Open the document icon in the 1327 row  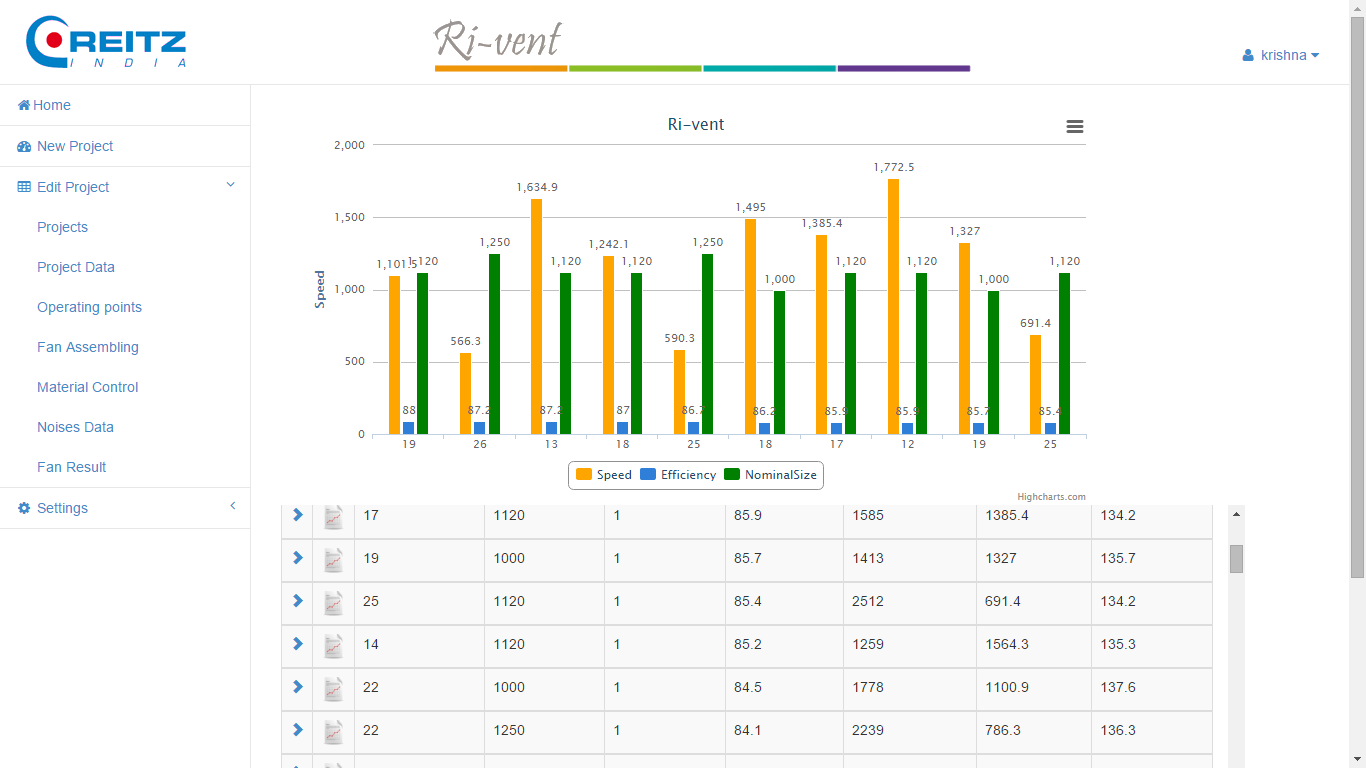click(x=334, y=560)
